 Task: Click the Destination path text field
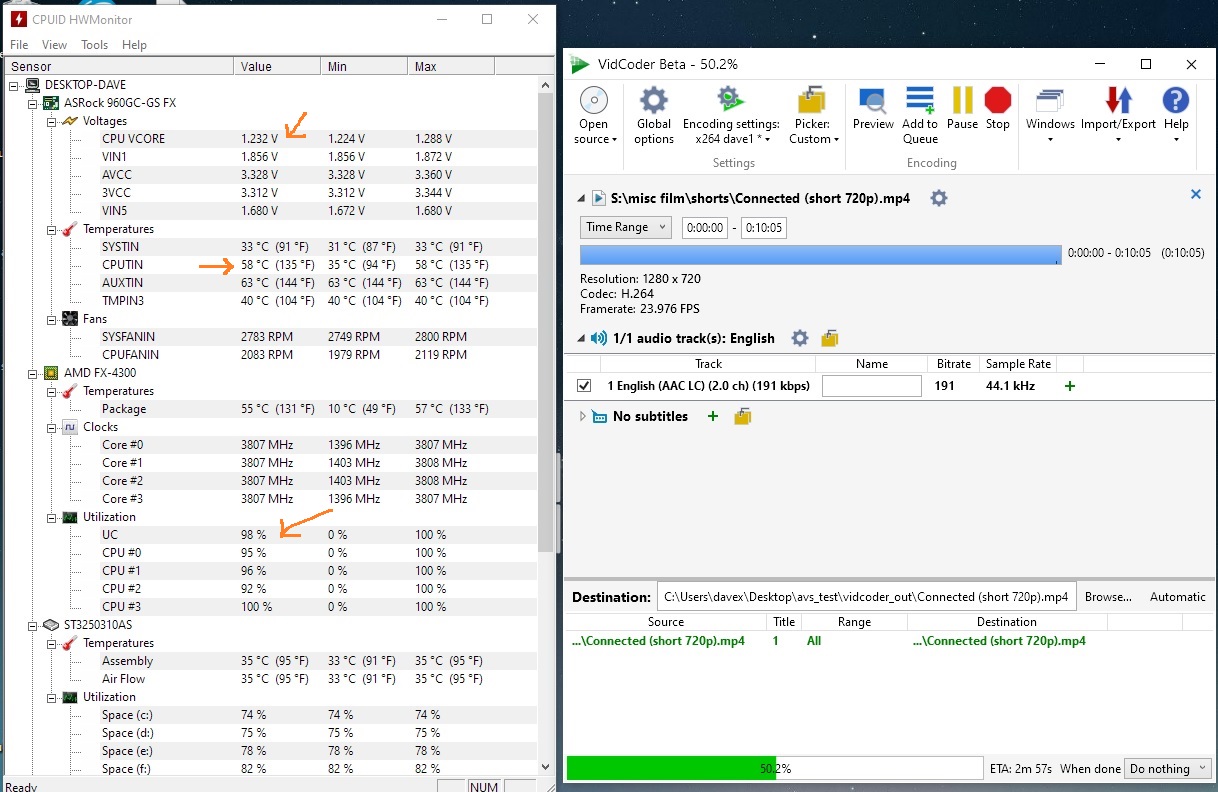pyautogui.click(x=866, y=597)
